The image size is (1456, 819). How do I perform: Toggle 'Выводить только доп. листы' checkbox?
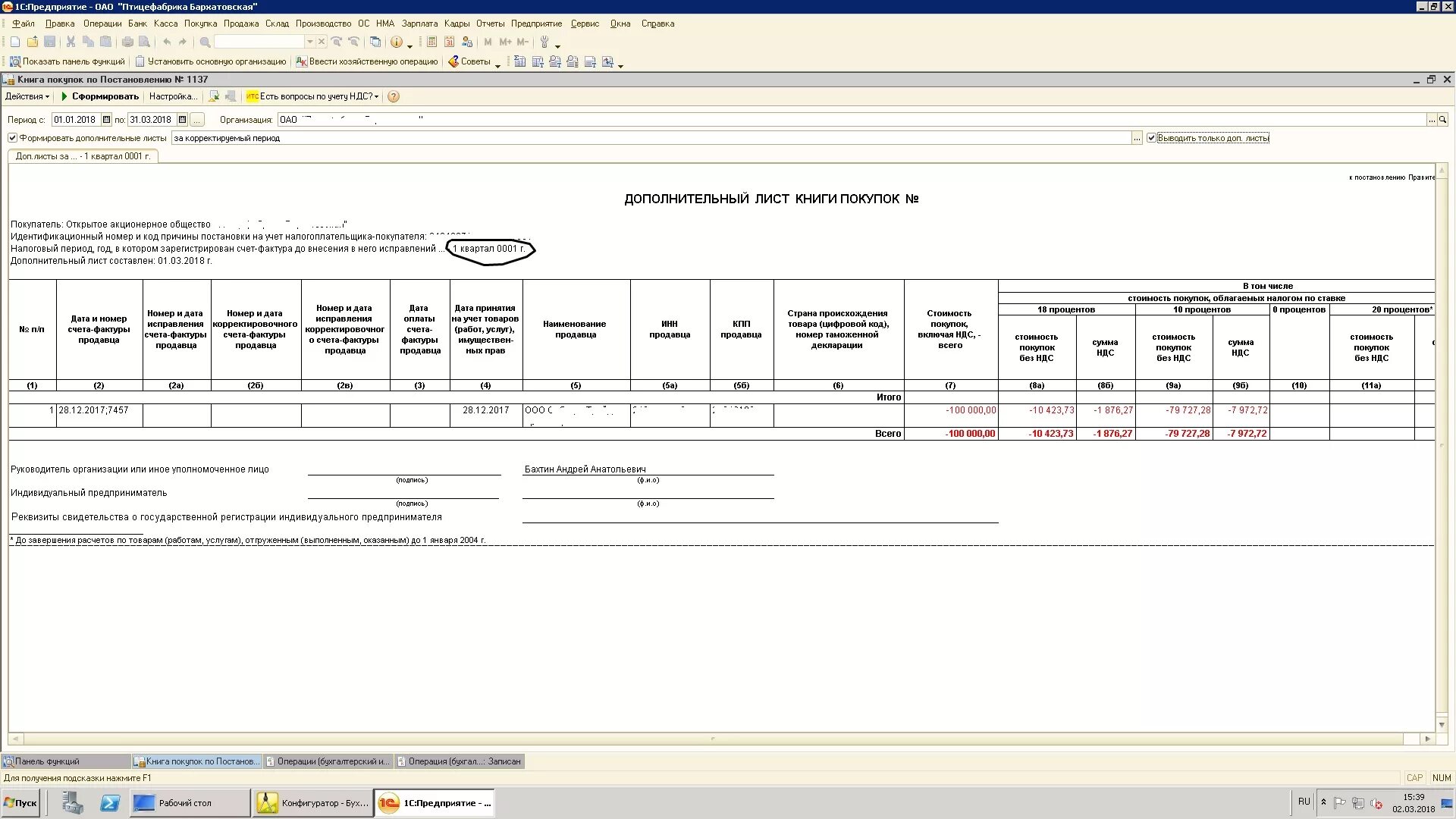(x=1151, y=138)
